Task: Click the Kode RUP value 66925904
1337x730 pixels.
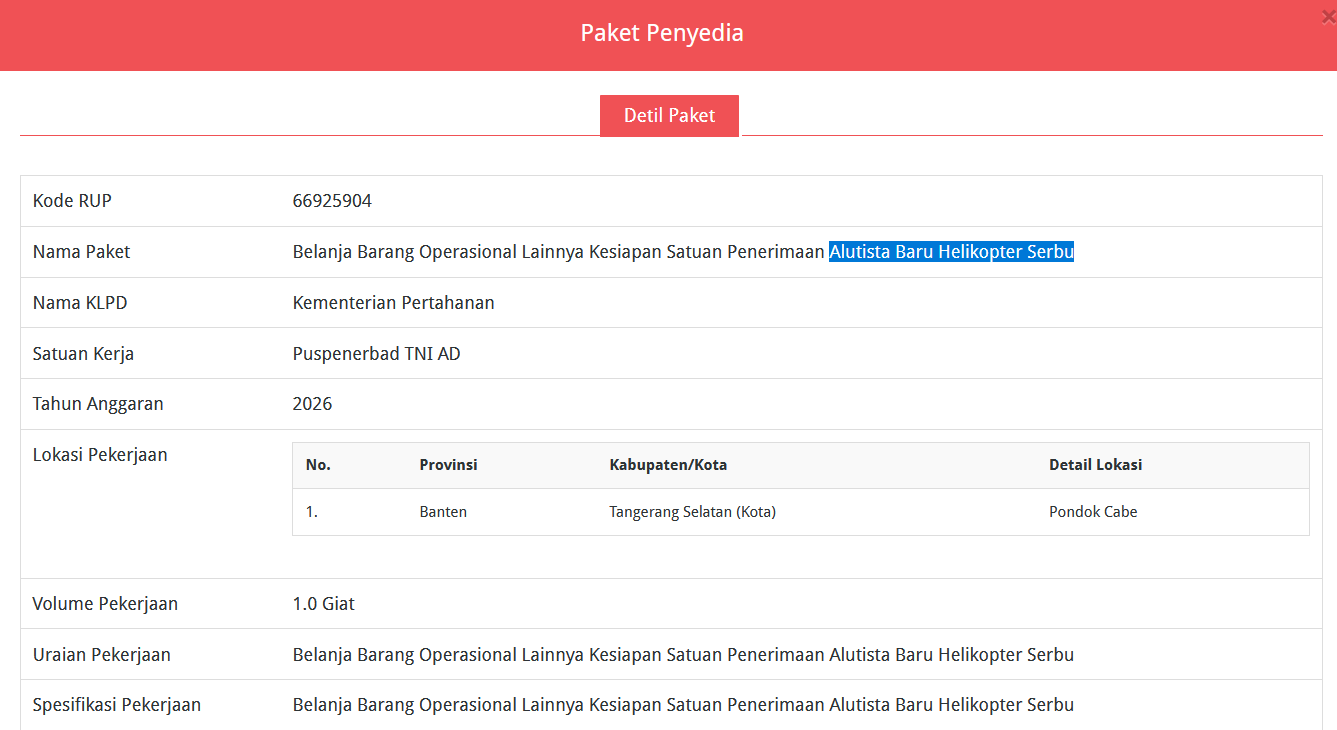Action: point(332,201)
